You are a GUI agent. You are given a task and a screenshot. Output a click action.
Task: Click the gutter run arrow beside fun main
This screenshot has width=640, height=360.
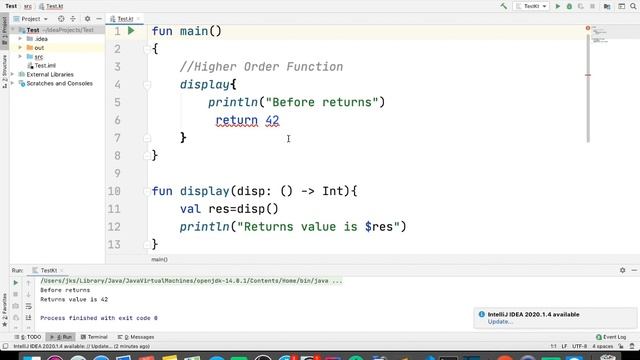click(x=131, y=31)
